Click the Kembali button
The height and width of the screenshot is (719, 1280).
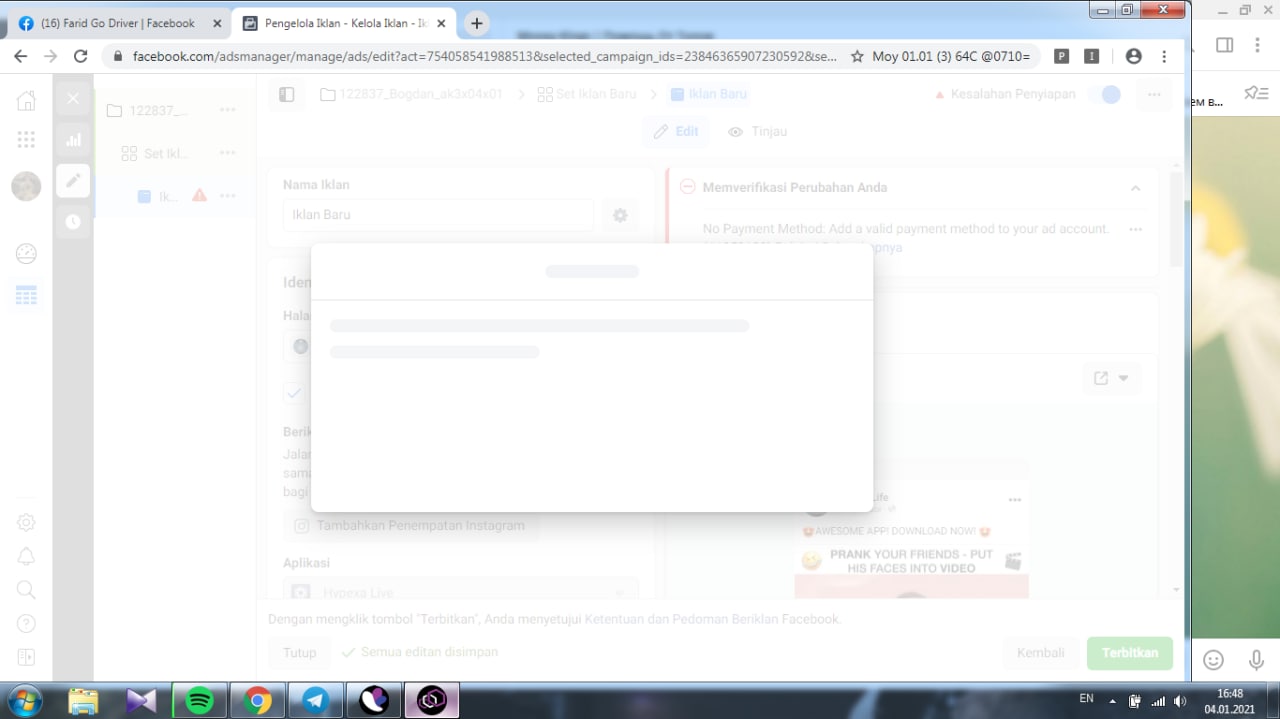coord(1041,652)
